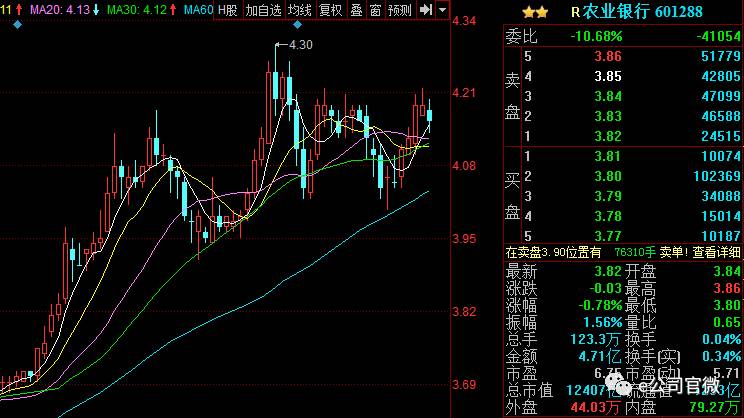744x418 pixels.
Task: Open the 查看详细 link
Action: [x=716, y=252]
